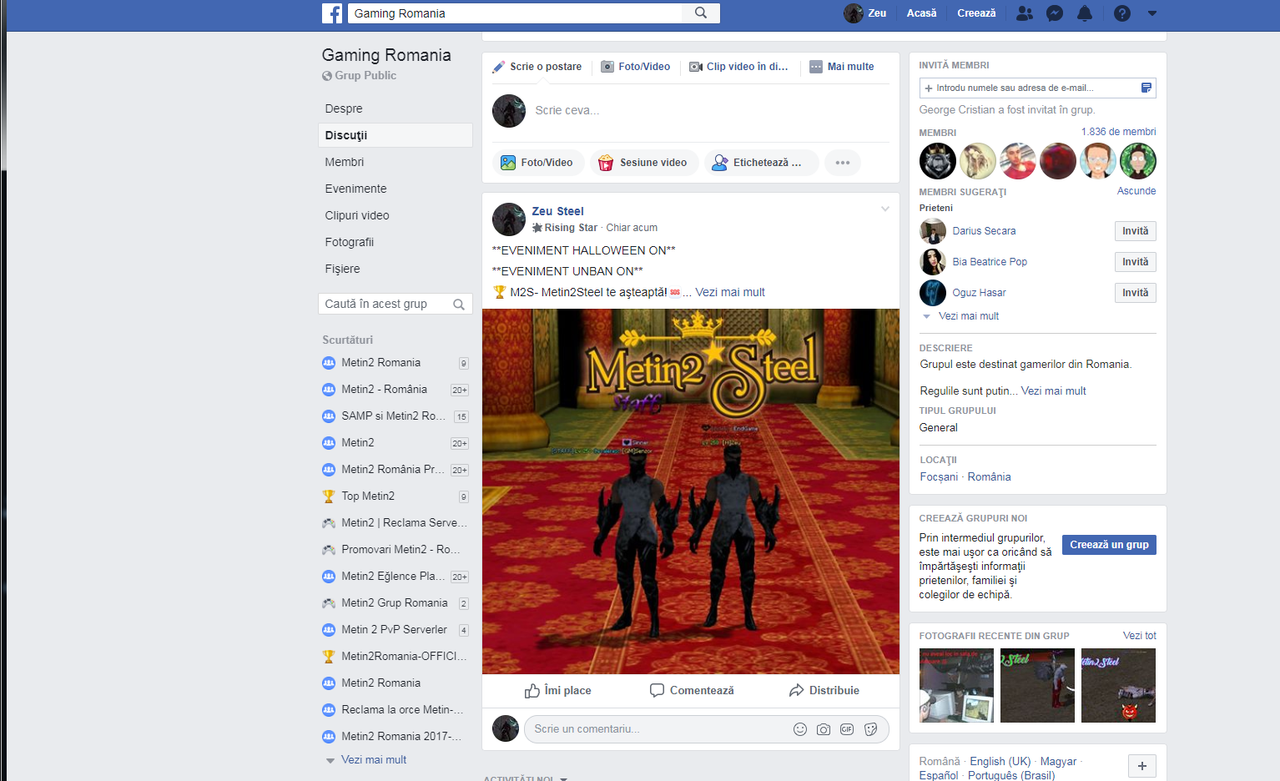Open the account settings dropdown arrow
Image resolution: width=1280 pixels, height=781 pixels.
pyautogui.click(x=1150, y=12)
